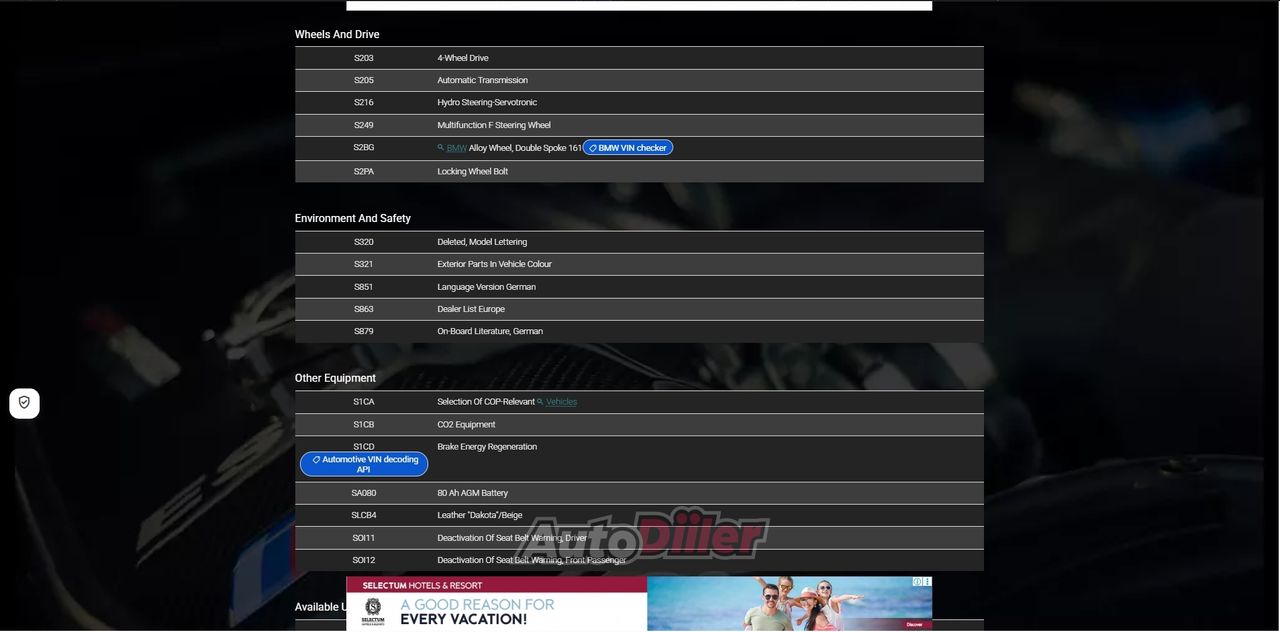Open the ad options three-dot menu
The height and width of the screenshot is (632, 1280).
pos(928,582)
